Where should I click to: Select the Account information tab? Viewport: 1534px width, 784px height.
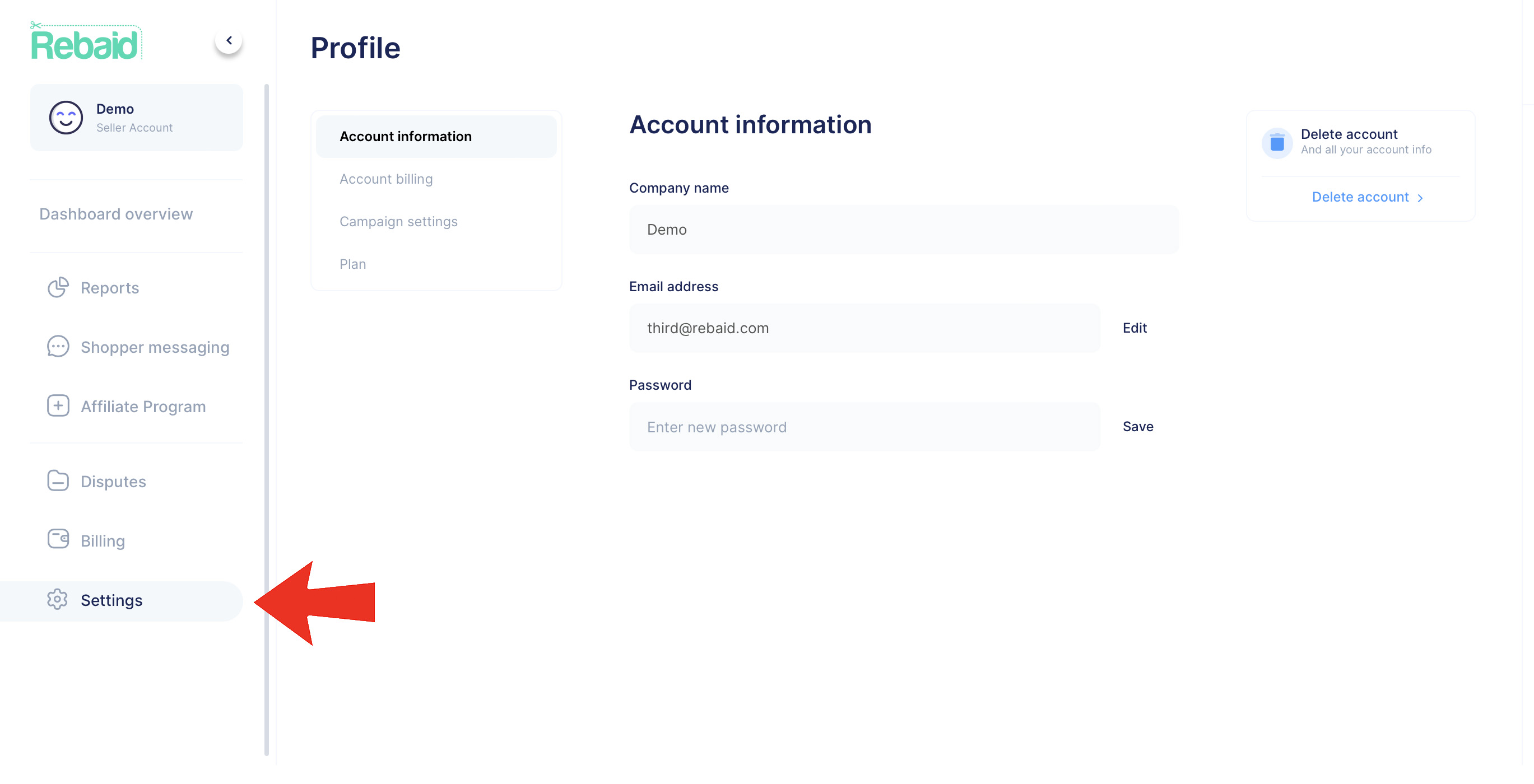406,136
